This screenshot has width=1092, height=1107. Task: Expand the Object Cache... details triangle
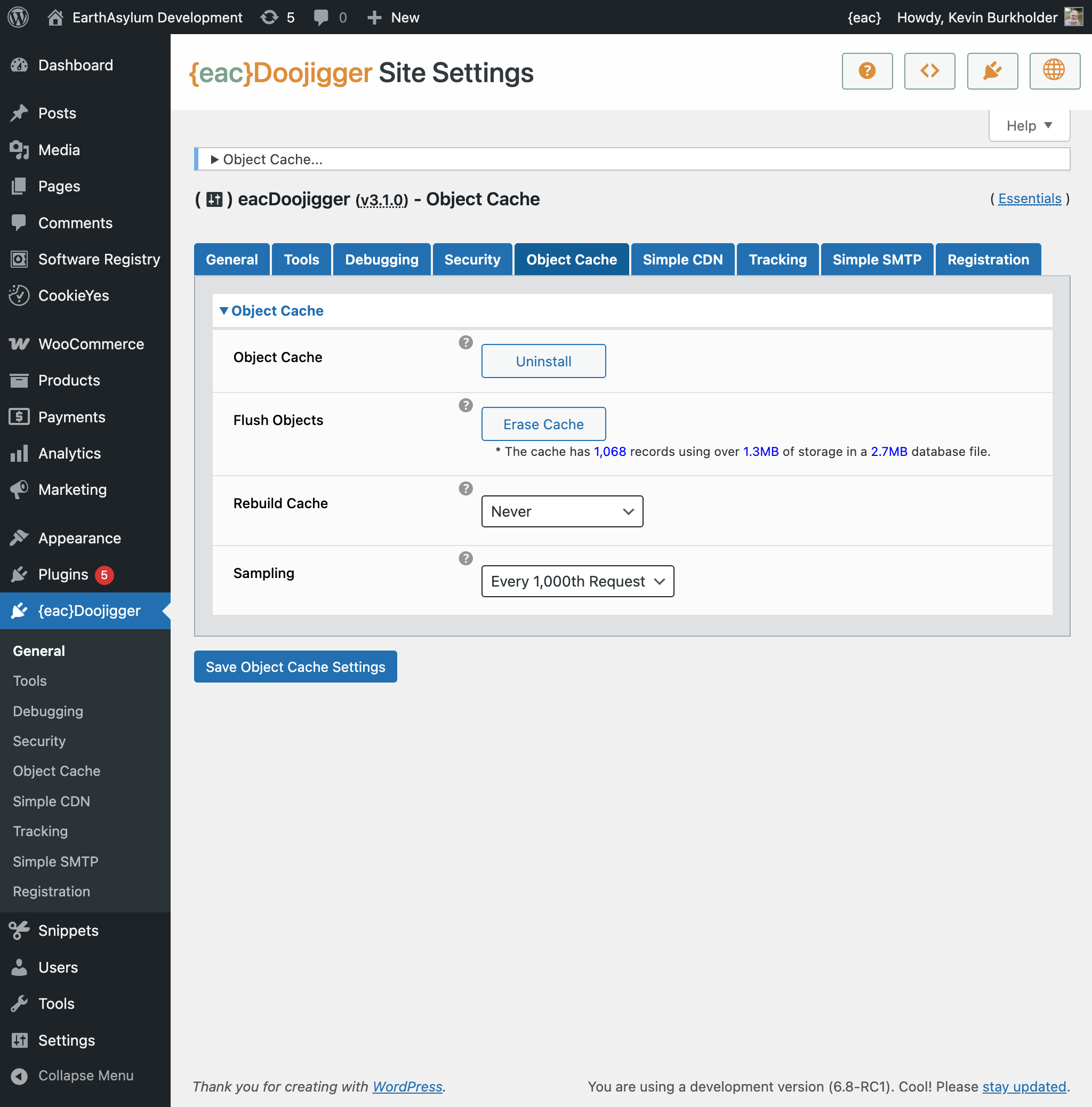pos(215,159)
